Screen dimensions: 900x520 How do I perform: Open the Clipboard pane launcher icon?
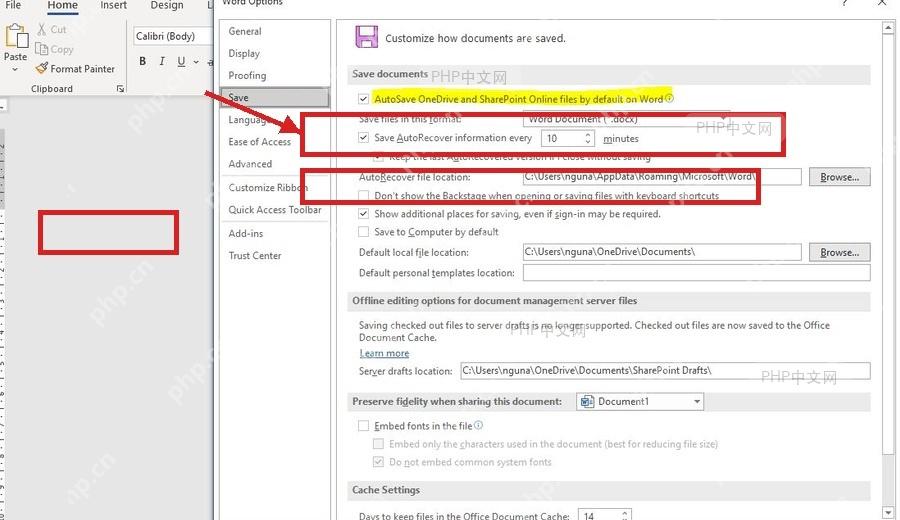pos(120,88)
